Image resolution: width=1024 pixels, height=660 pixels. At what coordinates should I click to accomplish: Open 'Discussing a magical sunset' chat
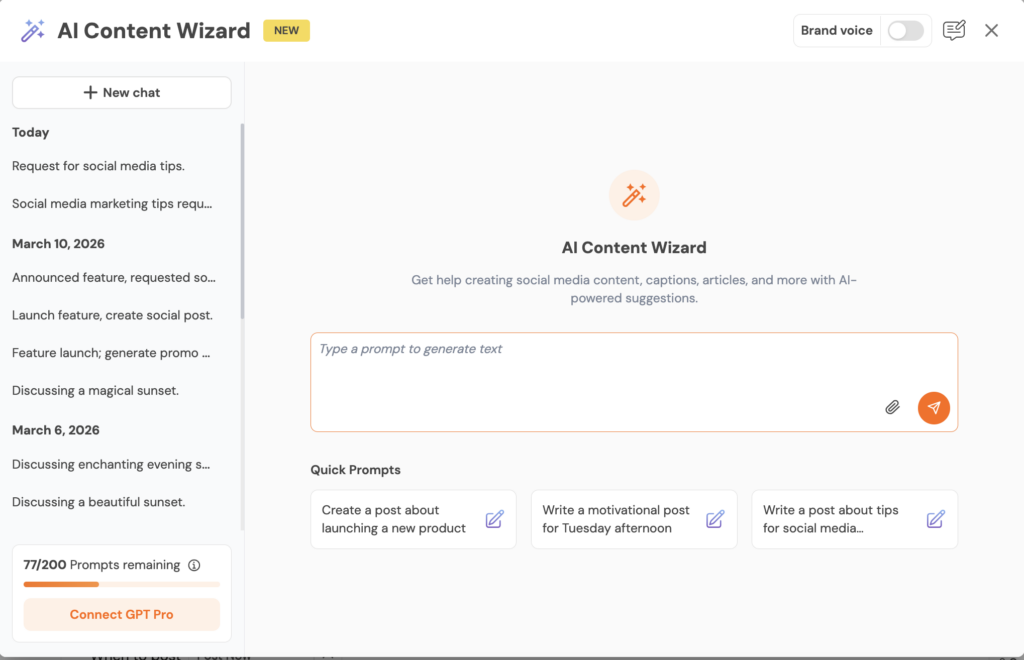point(95,390)
